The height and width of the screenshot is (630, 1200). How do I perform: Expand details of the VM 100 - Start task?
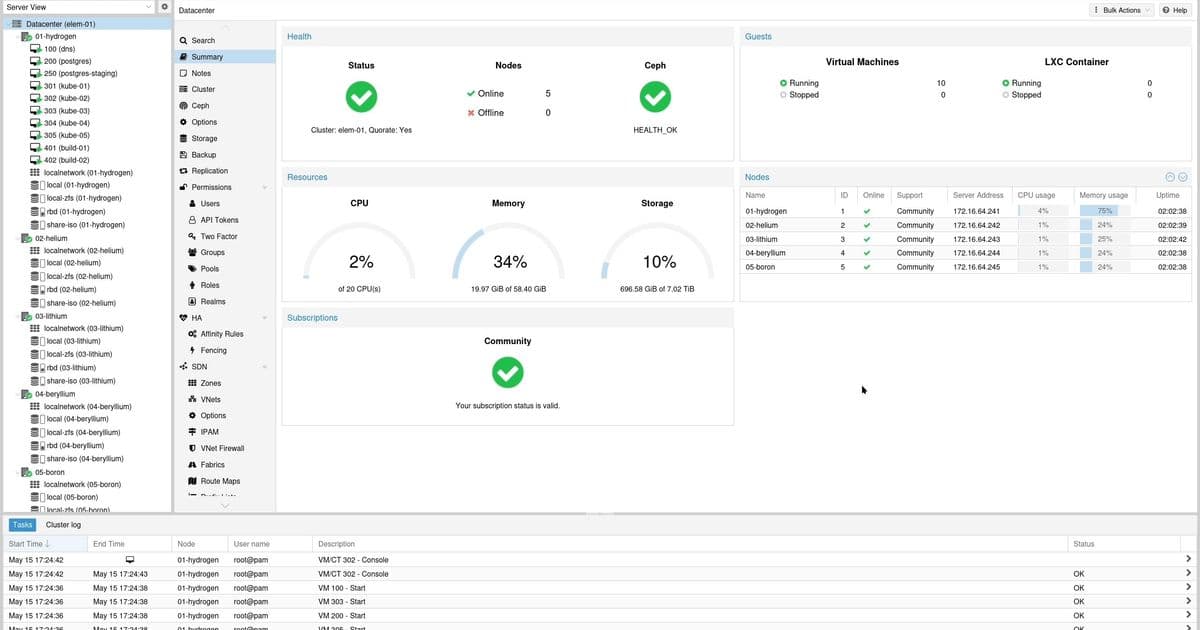pos(1188,587)
